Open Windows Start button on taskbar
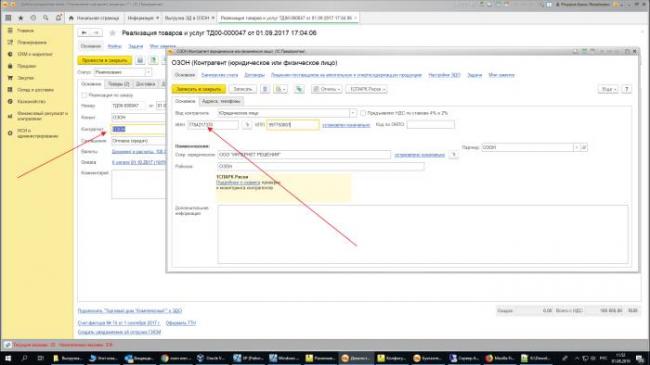 (8, 358)
